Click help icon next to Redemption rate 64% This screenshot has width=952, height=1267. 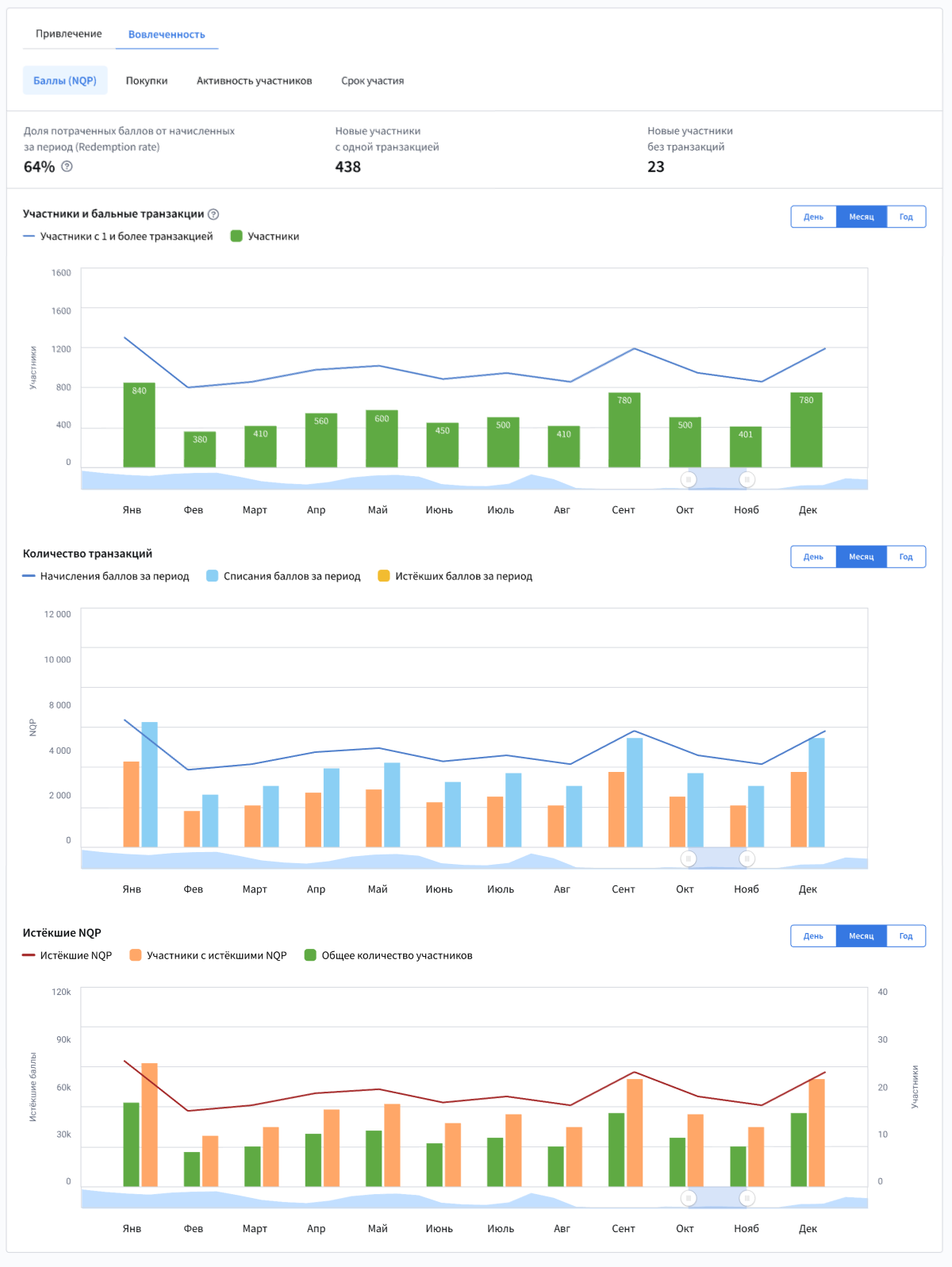(x=67, y=167)
